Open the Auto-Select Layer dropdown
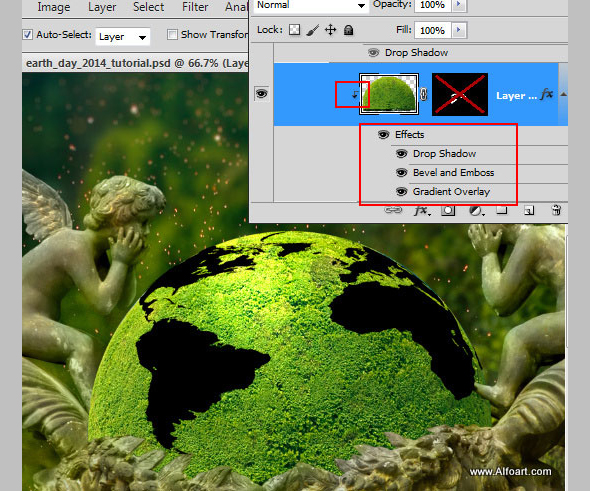Screen dimensions: 590x491 pyautogui.click(x=122, y=36)
